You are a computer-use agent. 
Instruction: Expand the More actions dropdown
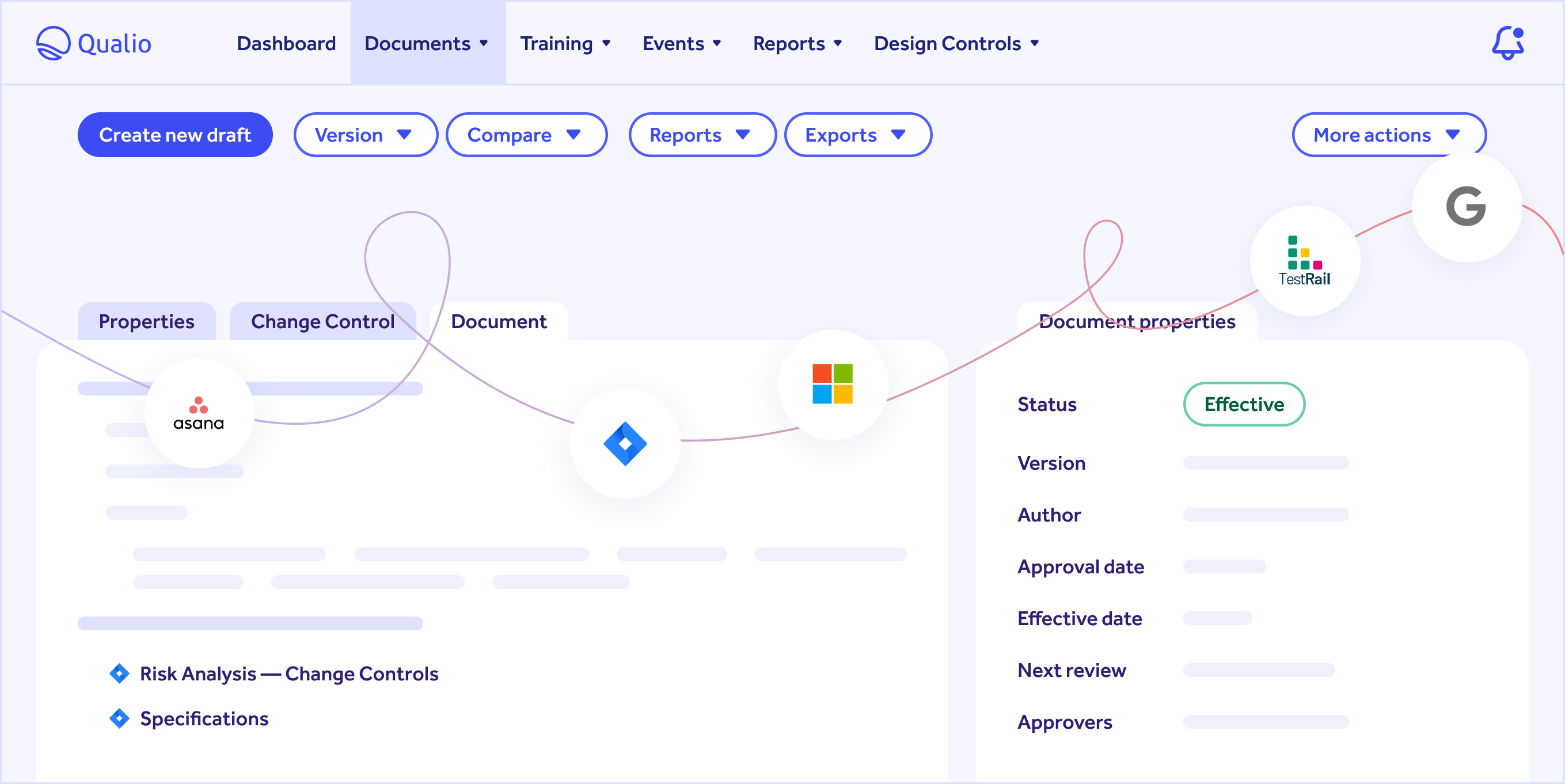1388,135
